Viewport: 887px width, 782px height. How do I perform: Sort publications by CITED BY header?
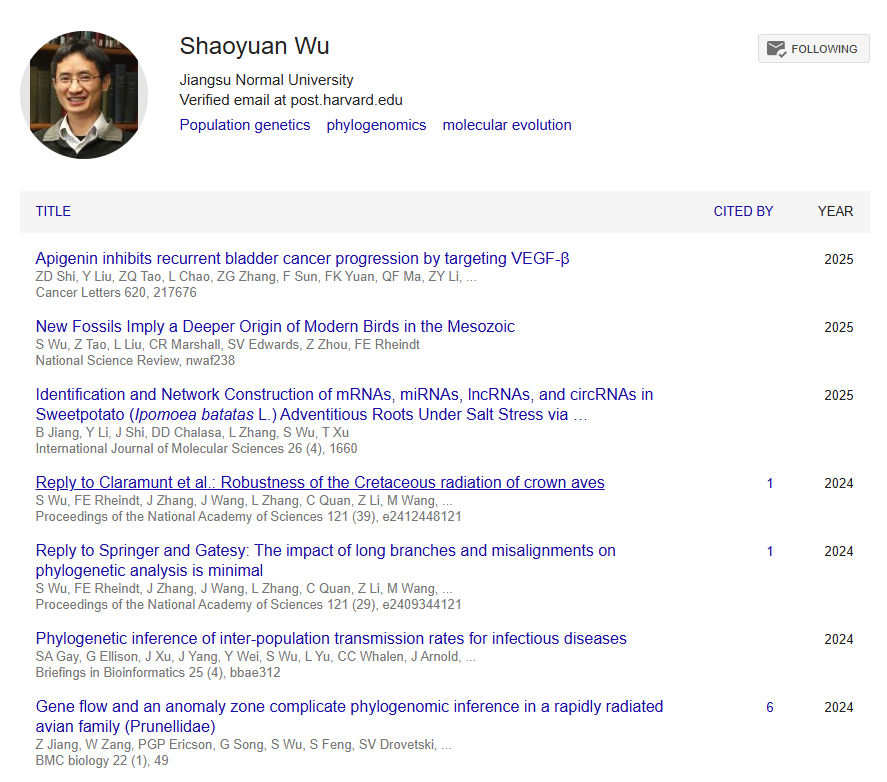[x=743, y=211]
